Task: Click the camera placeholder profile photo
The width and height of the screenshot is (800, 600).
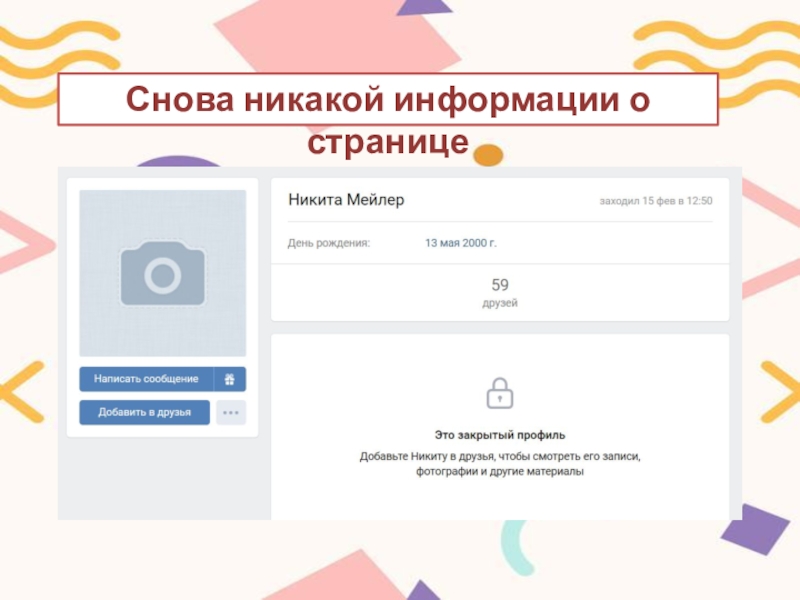Action: click(x=163, y=273)
